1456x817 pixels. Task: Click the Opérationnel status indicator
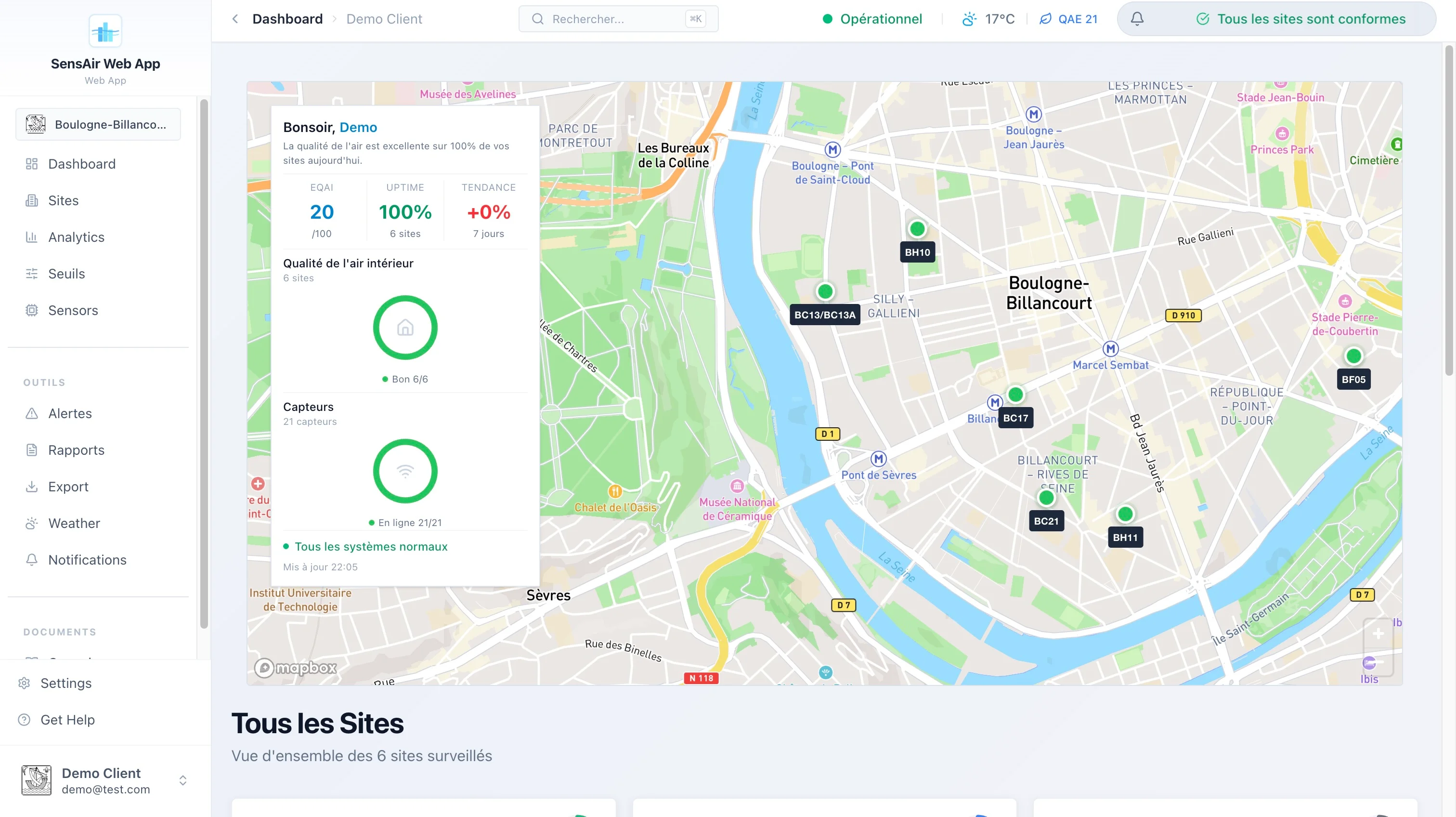872,19
